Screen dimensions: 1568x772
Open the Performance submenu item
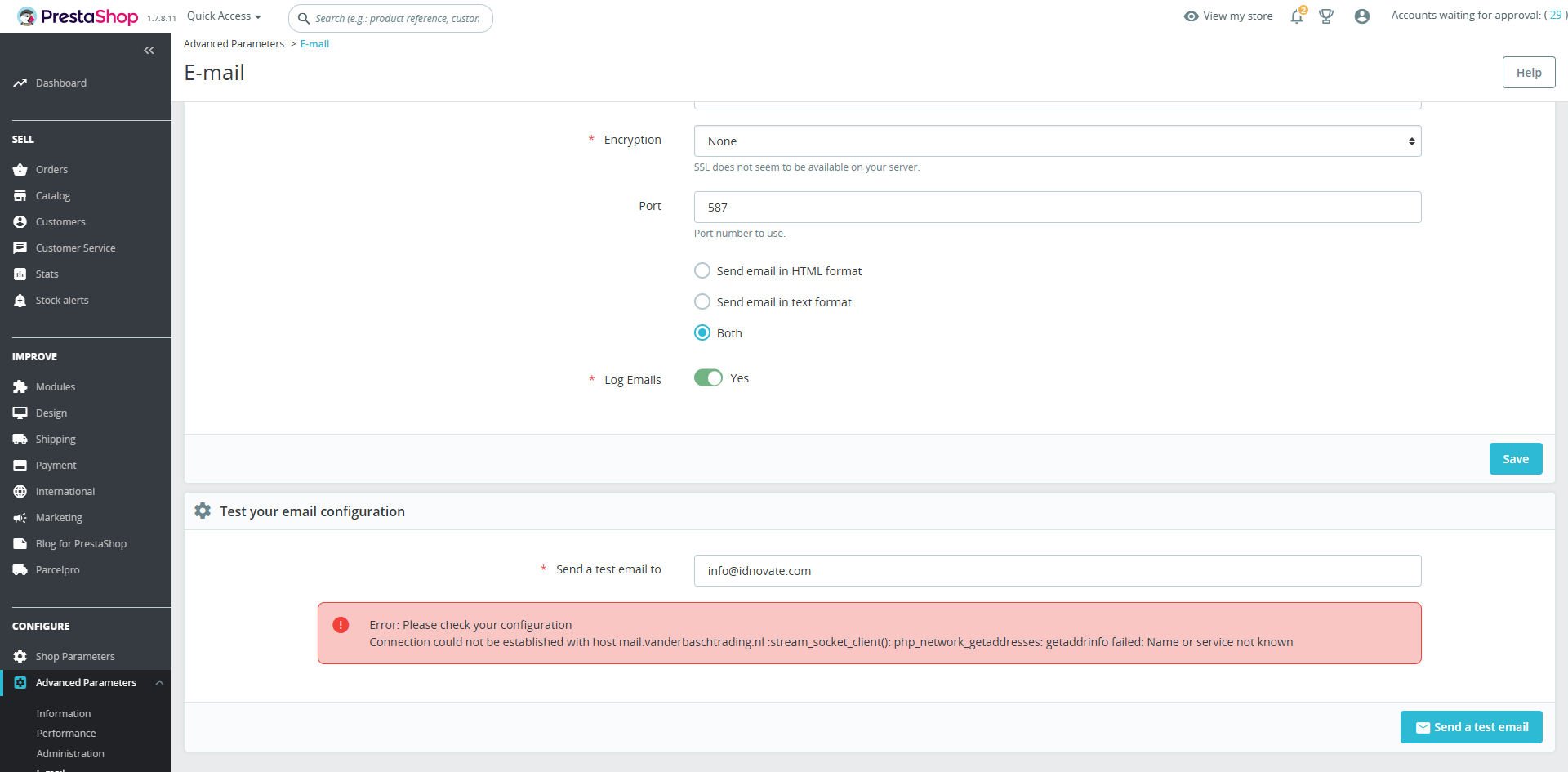[x=66, y=734]
